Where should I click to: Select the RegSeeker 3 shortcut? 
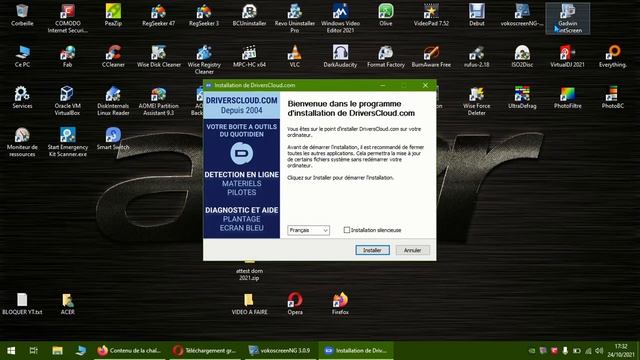point(204,15)
